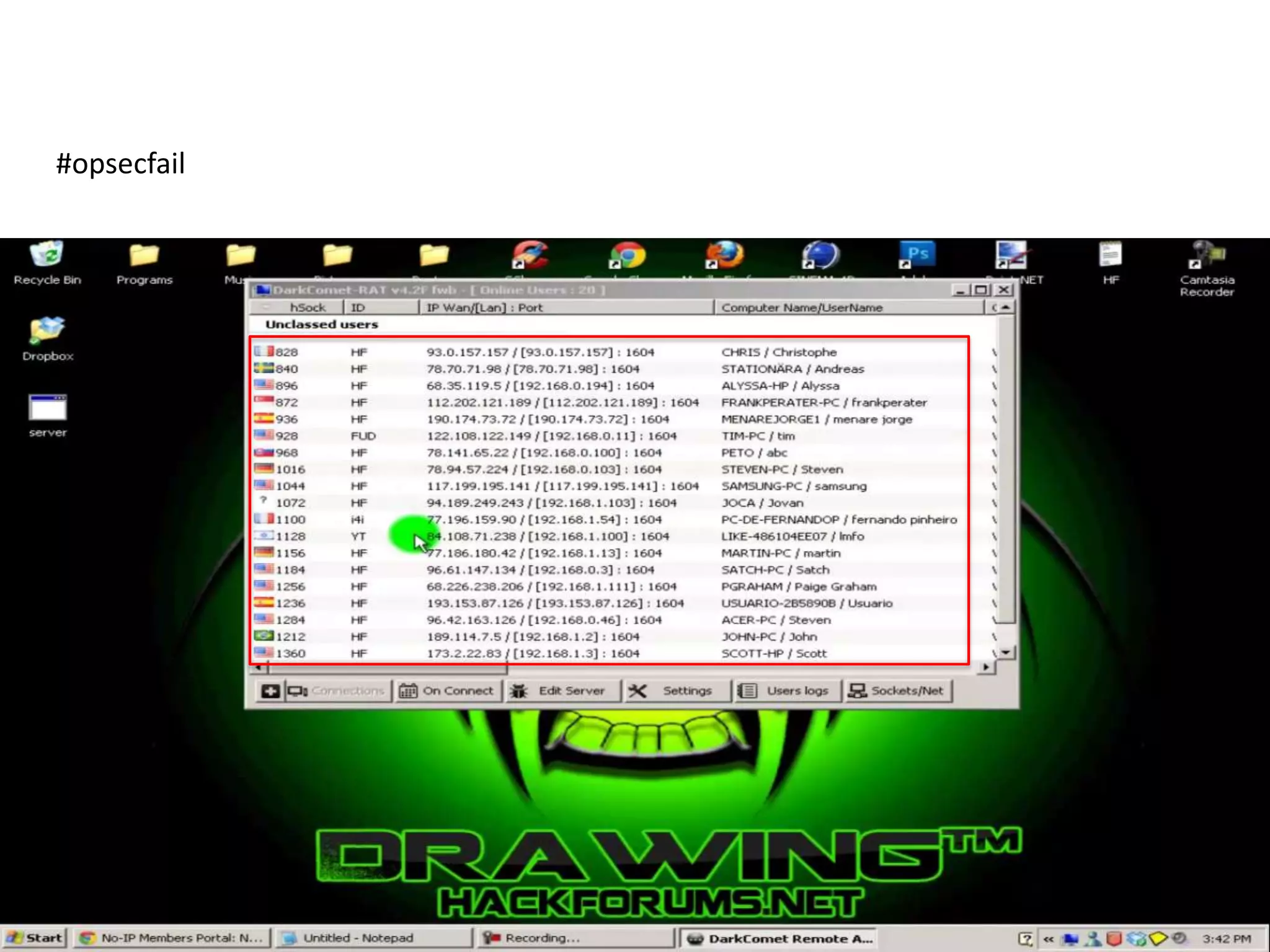This screenshot has height=952, width=1270.
Task: Open the Dropbox desktop icon
Action: pos(47,339)
